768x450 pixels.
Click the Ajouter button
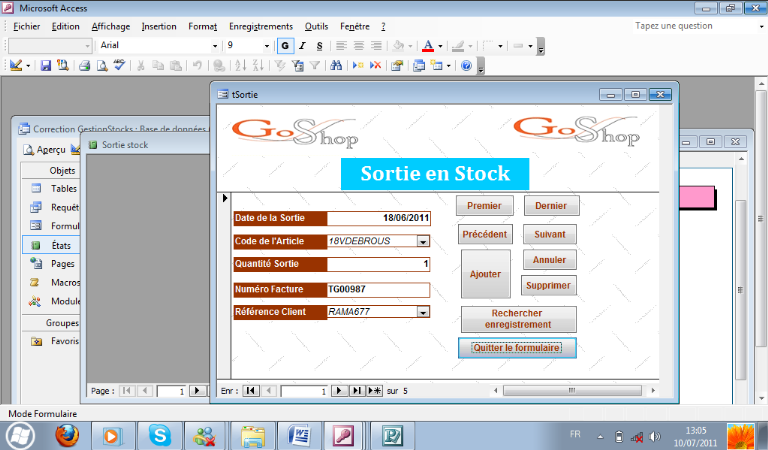pos(485,274)
